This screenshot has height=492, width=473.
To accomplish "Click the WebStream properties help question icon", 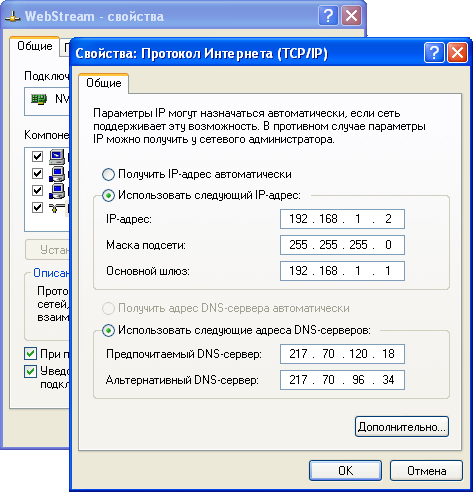I will pyautogui.click(x=329, y=16).
